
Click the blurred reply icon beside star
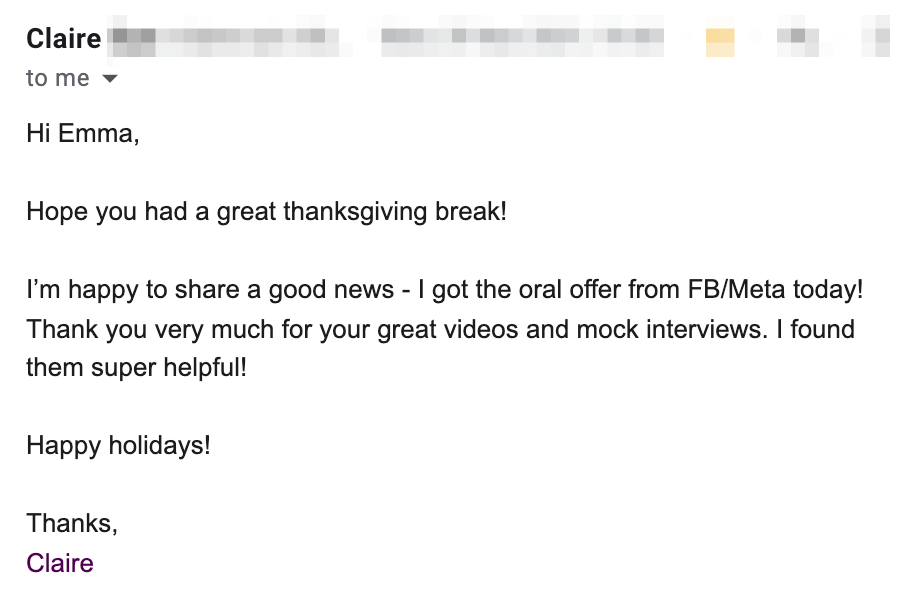[x=797, y=38]
